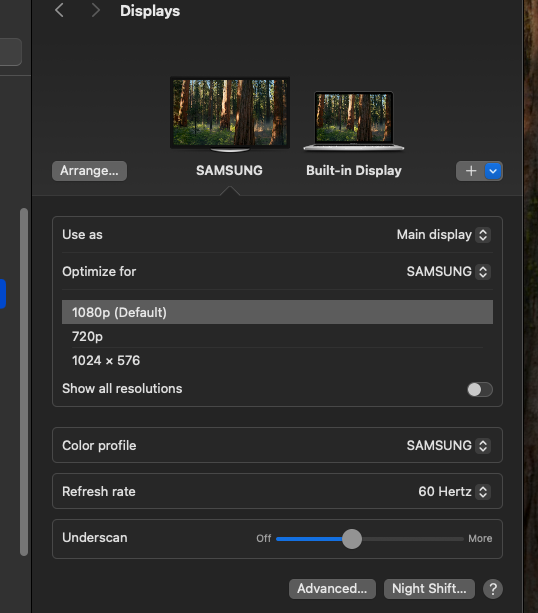Viewport: 538px width, 613px height.
Task: Select the 1080p (Default) resolution
Action: [x=277, y=312]
